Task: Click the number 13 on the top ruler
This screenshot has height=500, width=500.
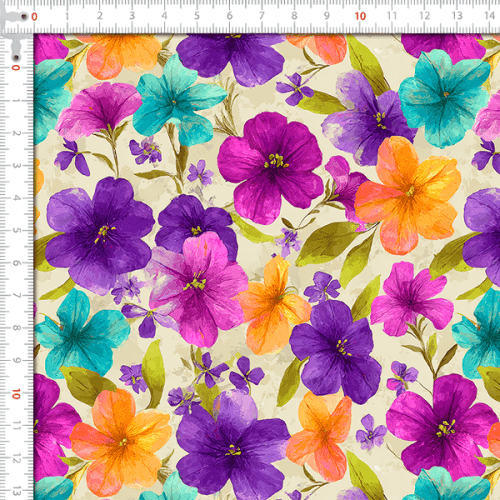Action: point(457,16)
